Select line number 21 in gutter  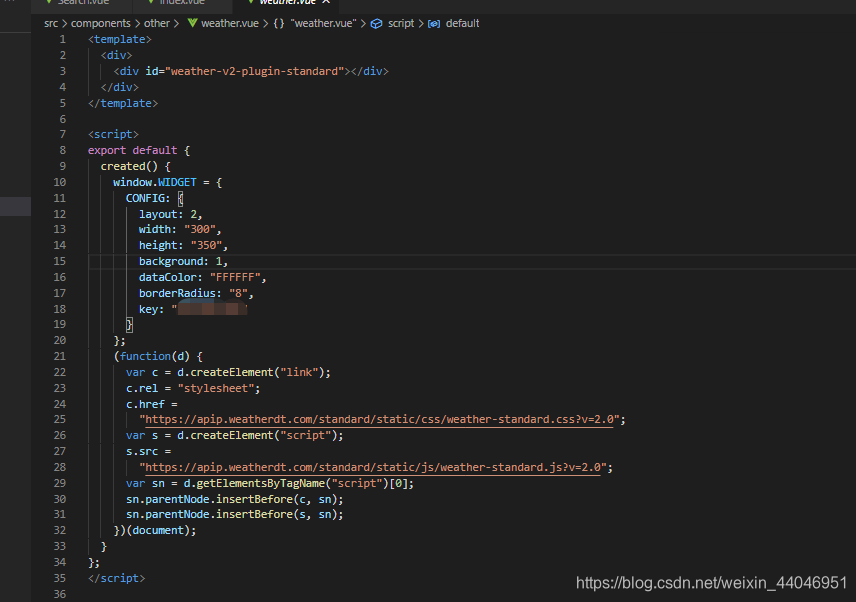coord(60,356)
